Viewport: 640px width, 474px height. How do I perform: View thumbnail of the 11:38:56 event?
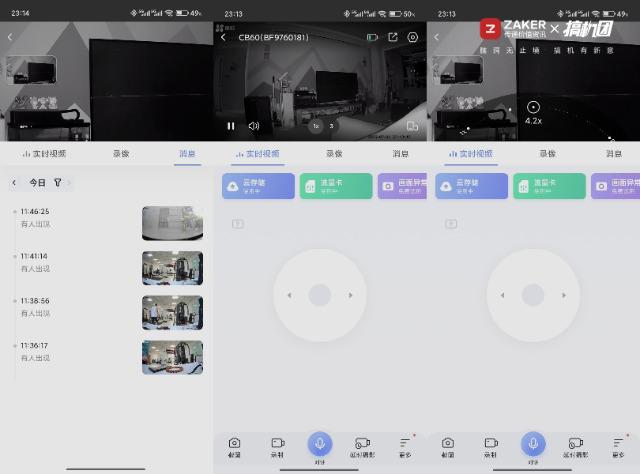(x=172, y=313)
